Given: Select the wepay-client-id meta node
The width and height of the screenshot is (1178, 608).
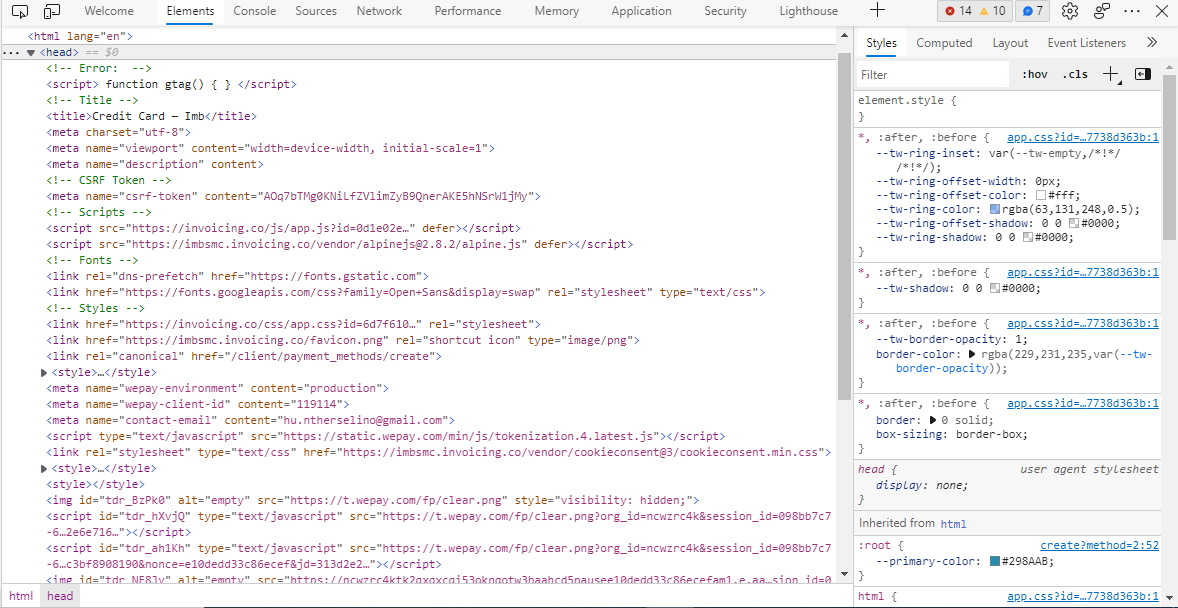Looking at the screenshot, I should (x=198, y=404).
